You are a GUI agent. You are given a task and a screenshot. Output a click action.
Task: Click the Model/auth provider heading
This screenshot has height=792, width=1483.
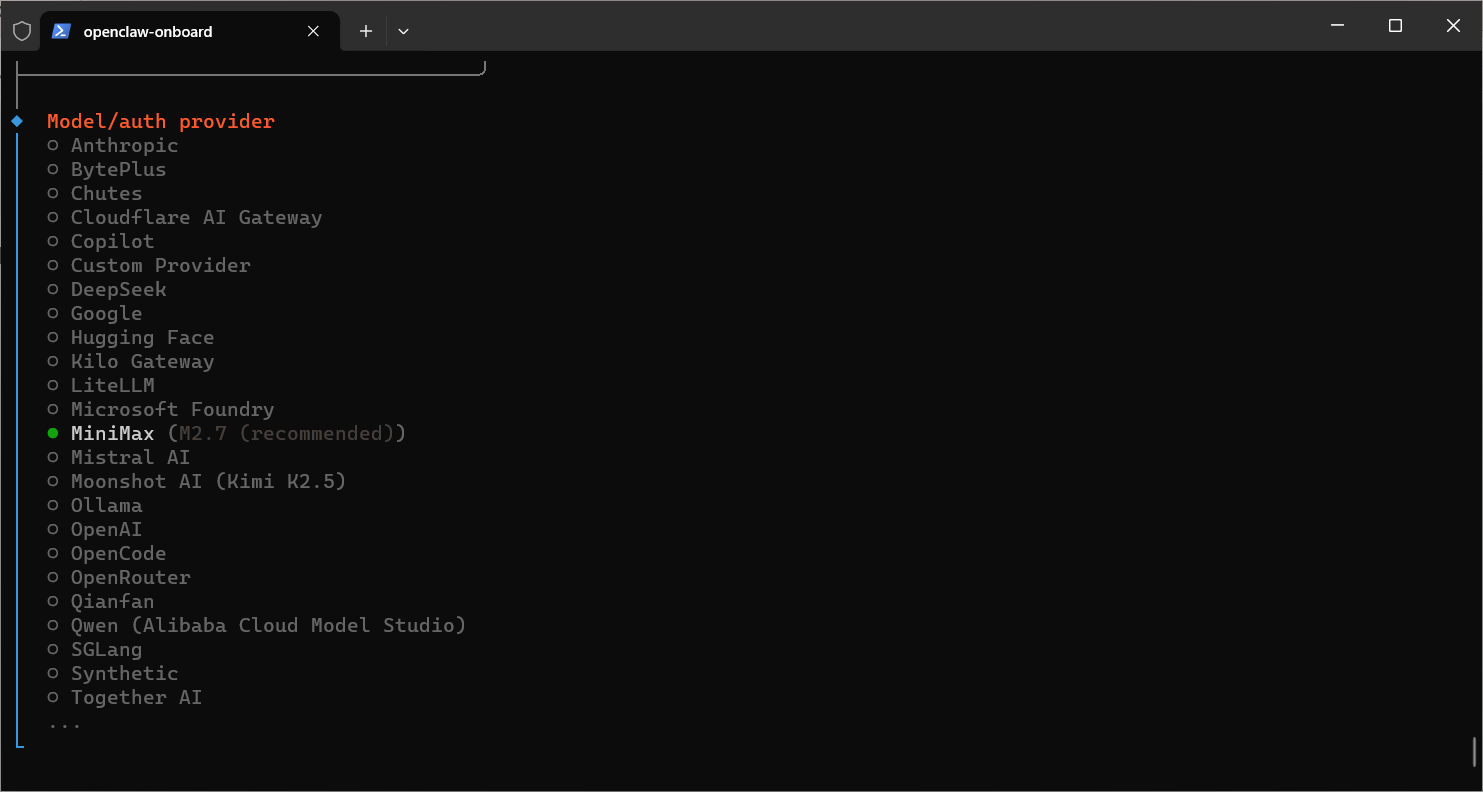click(161, 121)
